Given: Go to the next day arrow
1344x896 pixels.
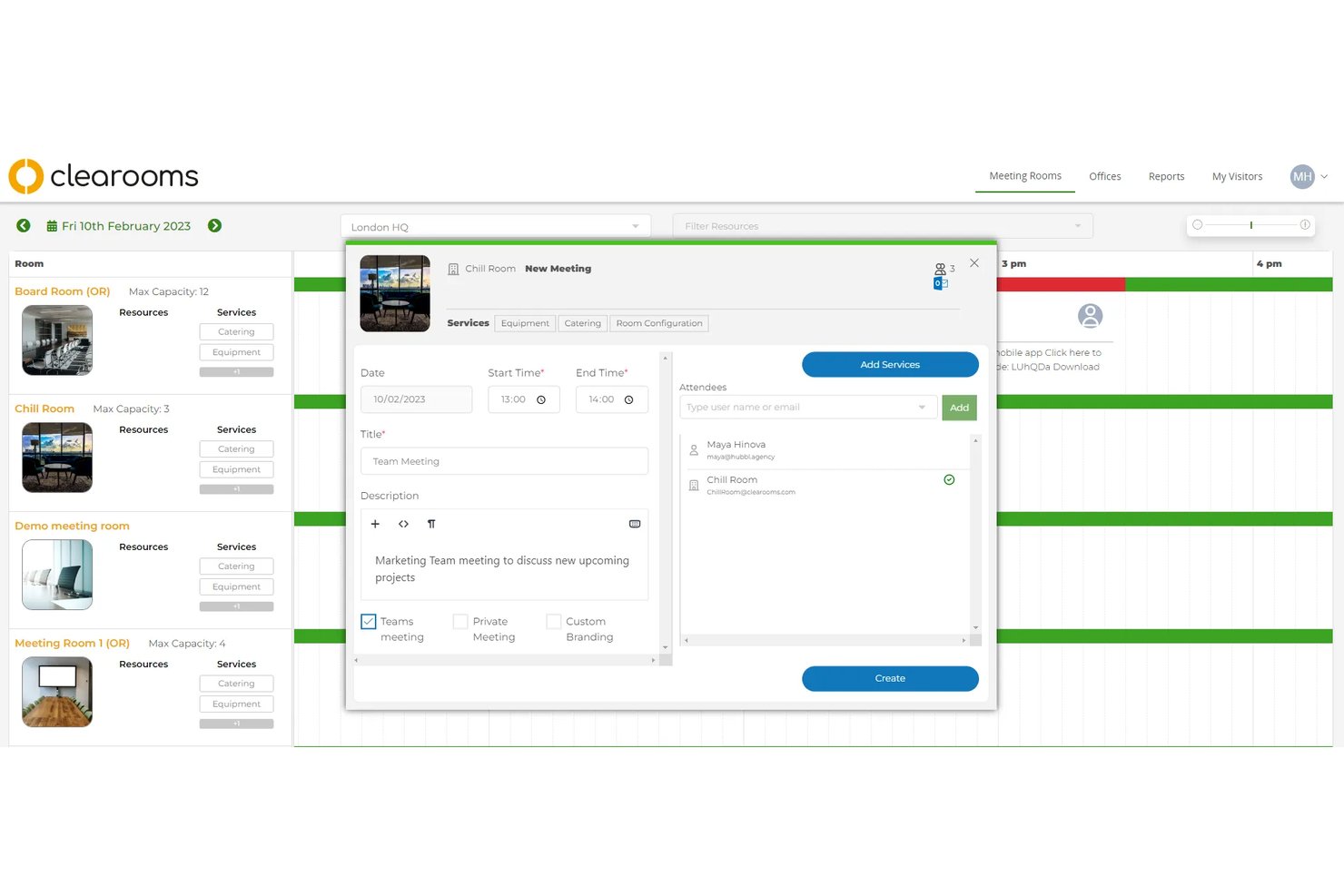Looking at the screenshot, I should coord(214,226).
